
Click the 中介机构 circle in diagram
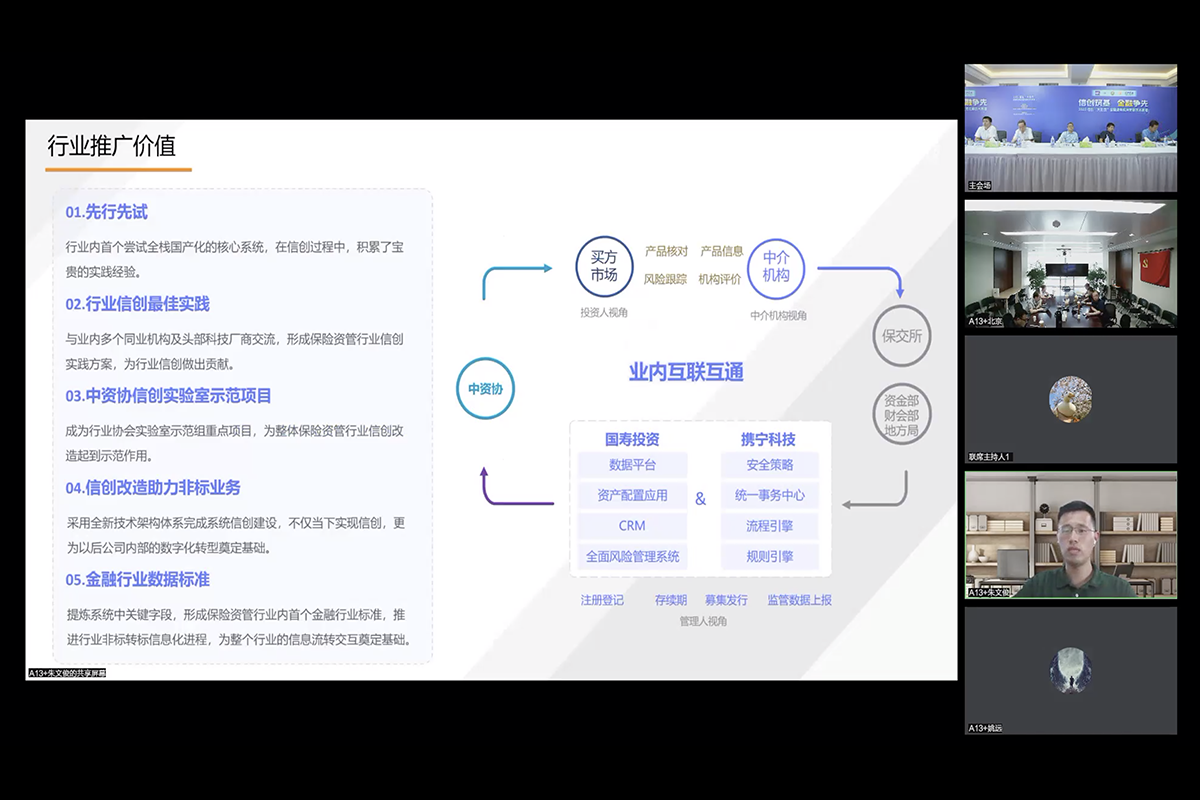click(776, 267)
